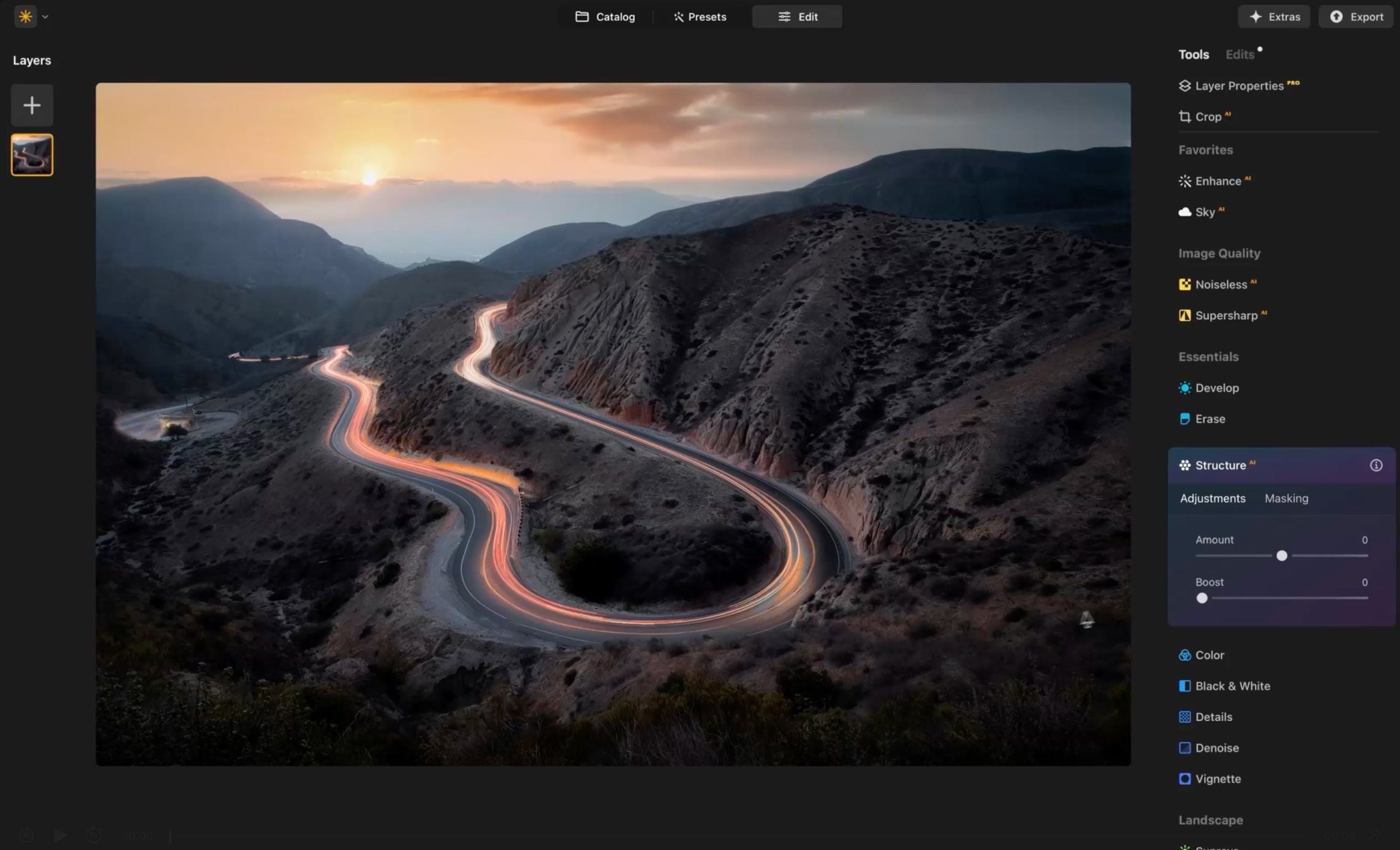Click the Favorites section heading

point(1205,150)
